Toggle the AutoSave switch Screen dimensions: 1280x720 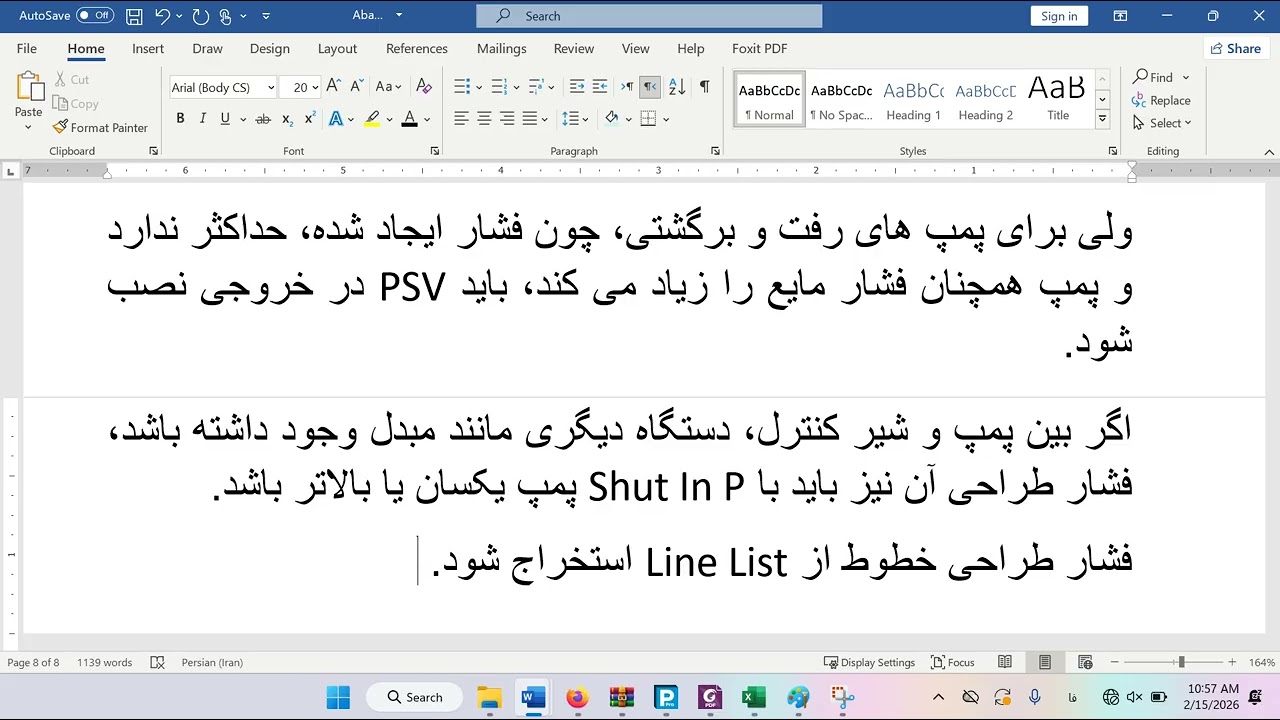tap(95, 16)
